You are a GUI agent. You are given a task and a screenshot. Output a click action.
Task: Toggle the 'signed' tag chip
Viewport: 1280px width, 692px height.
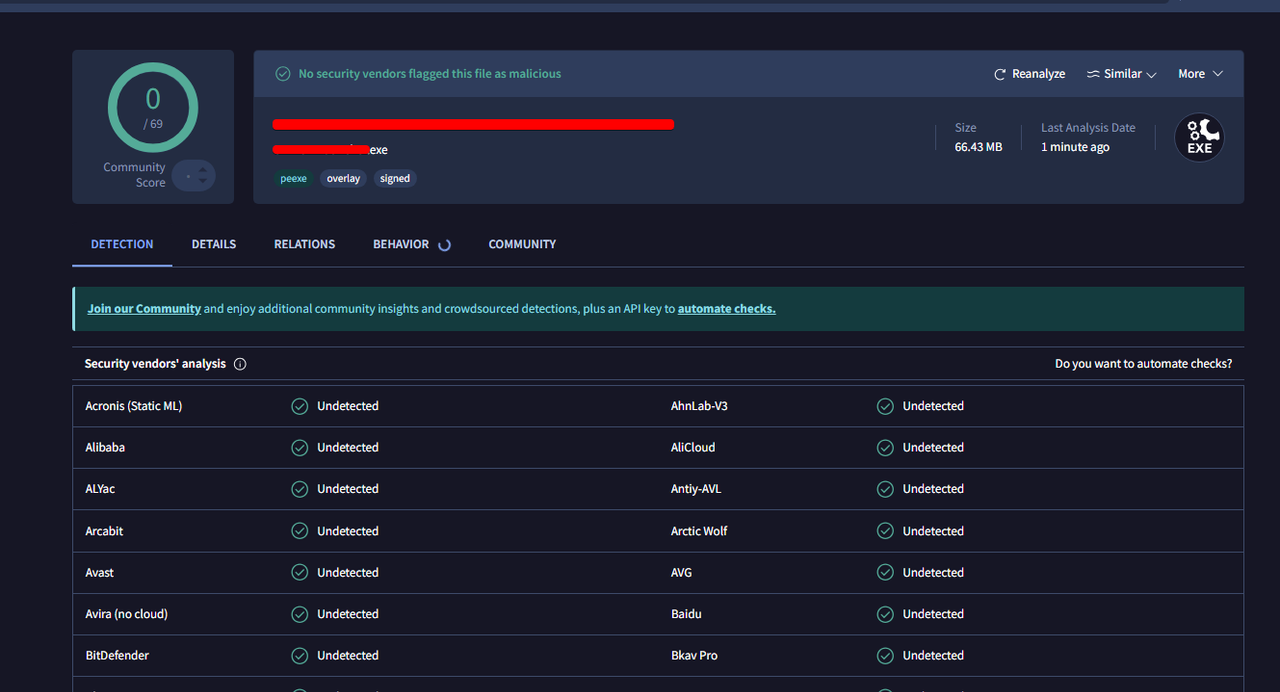coord(395,179)
